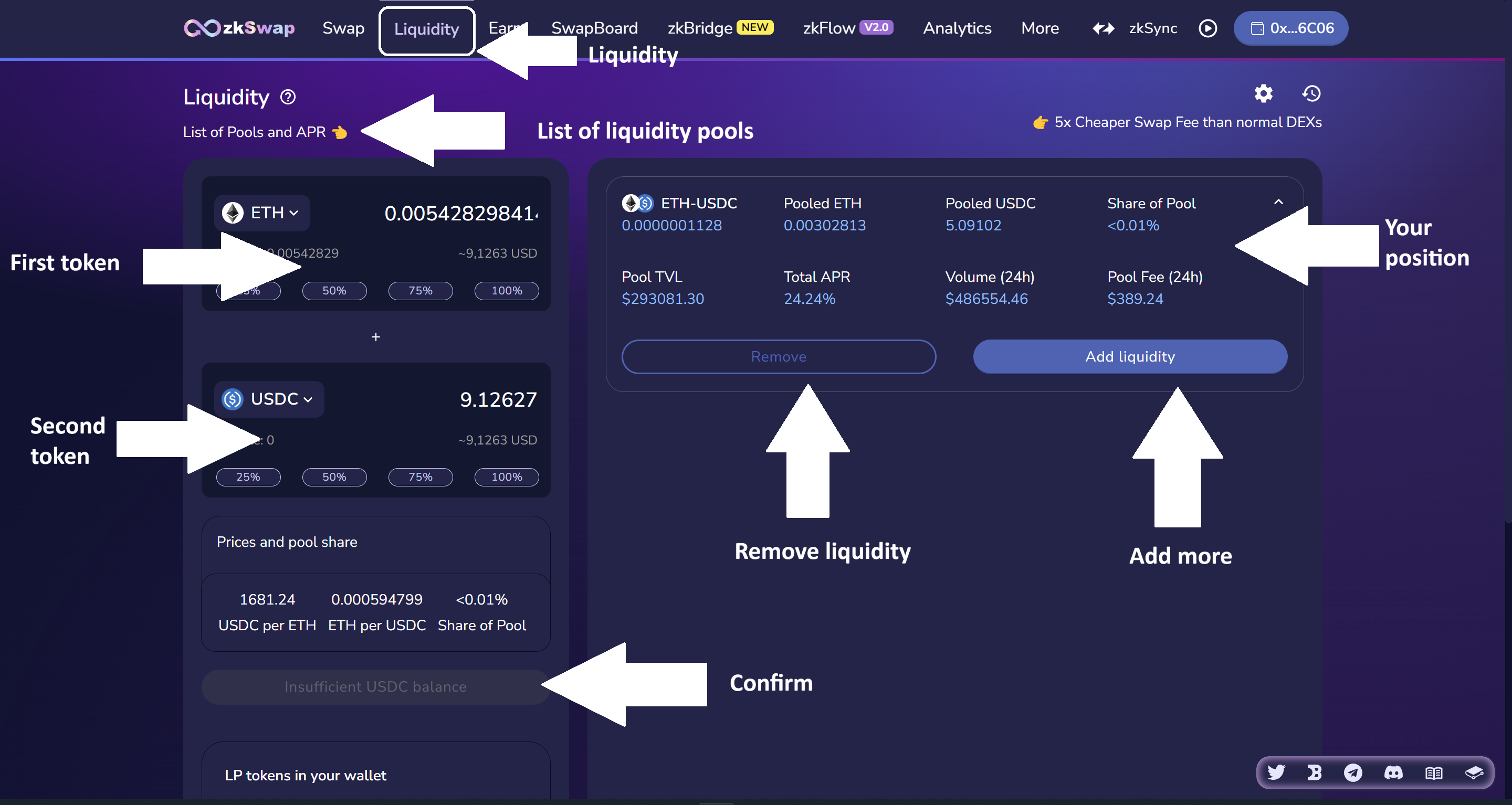Open the USDC token selector dropdown
The height and width of the screenshot is (805, 1512).
[269, 399]
